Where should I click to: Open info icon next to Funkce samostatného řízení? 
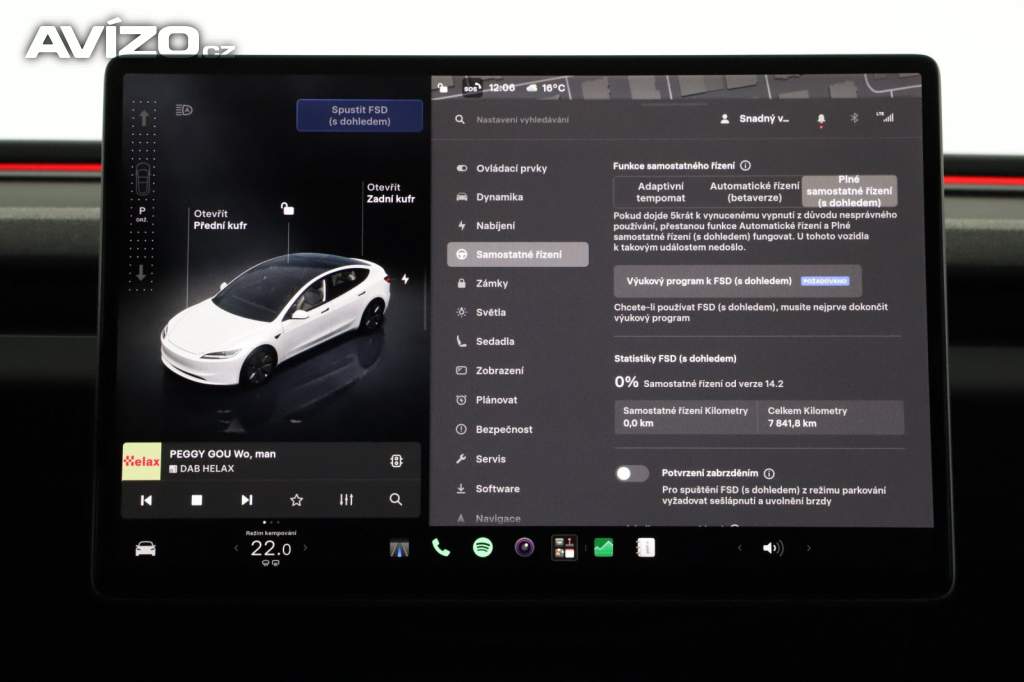tap(745, 165)
